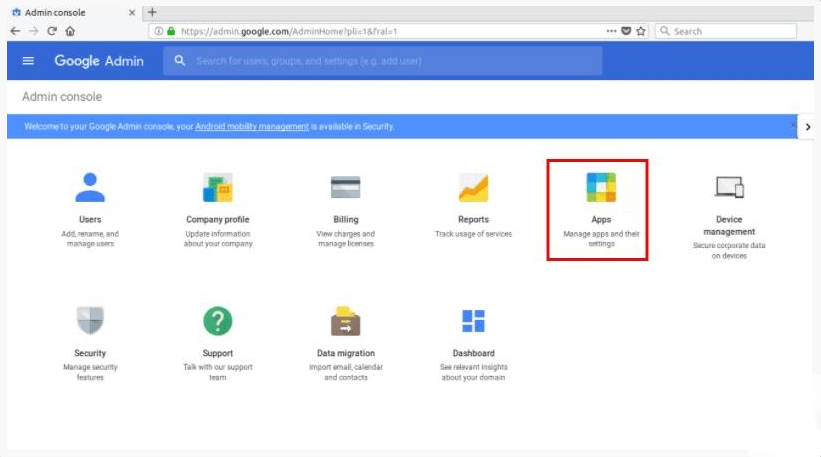Dismiss the welcome banner message
This screenshot has width=821, height=457.
[793, 126]
